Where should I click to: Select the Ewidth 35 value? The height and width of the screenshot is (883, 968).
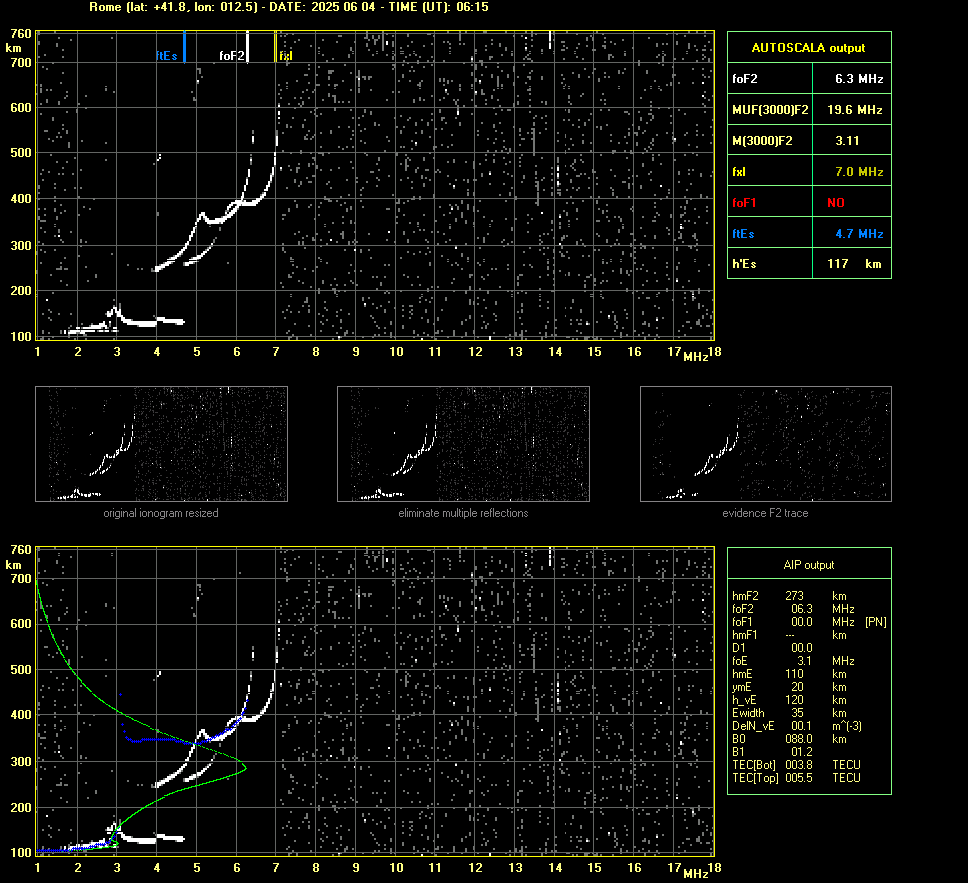(797, 713)
